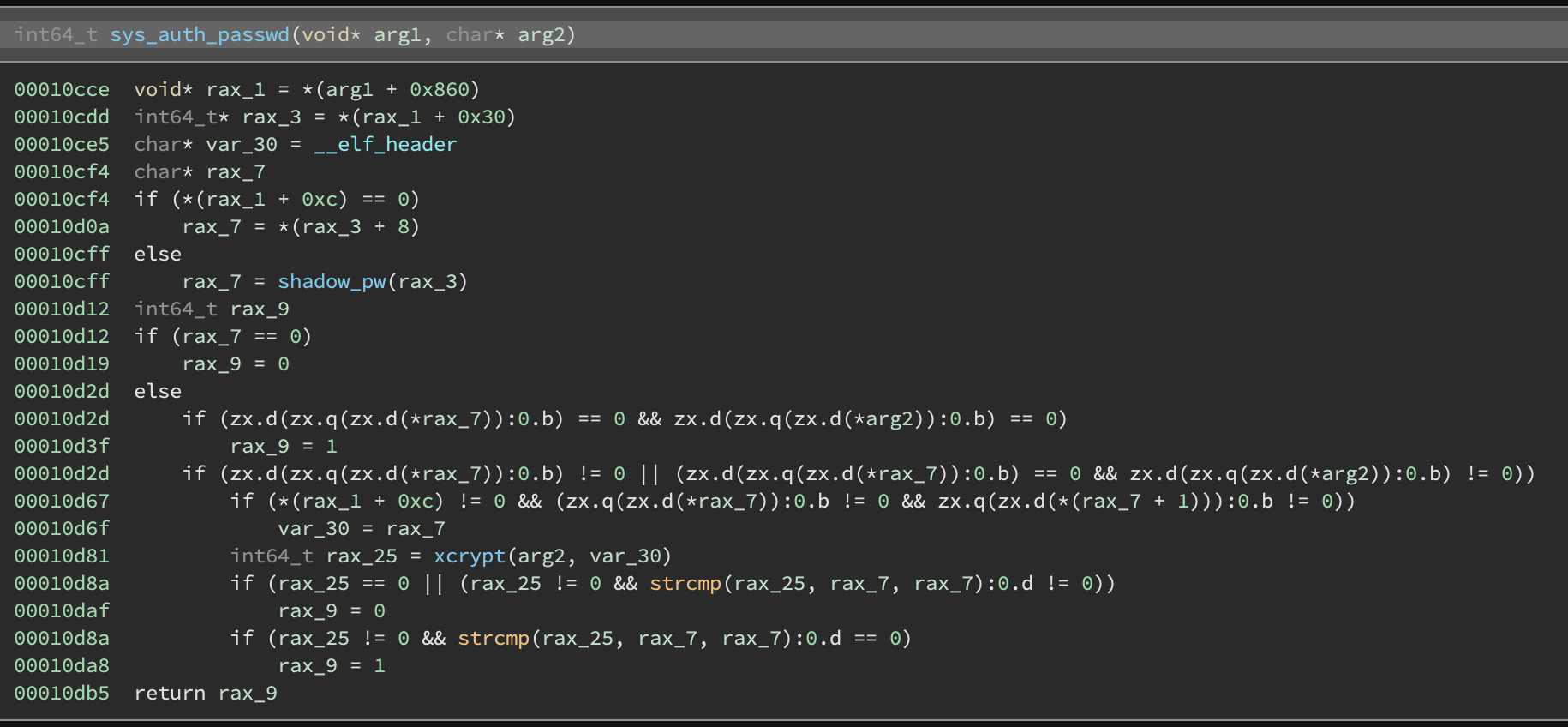The image size is (1568, 727).
Task: Click the sys_auth_passwd function name in header
Action: click(x=199, y=34)
